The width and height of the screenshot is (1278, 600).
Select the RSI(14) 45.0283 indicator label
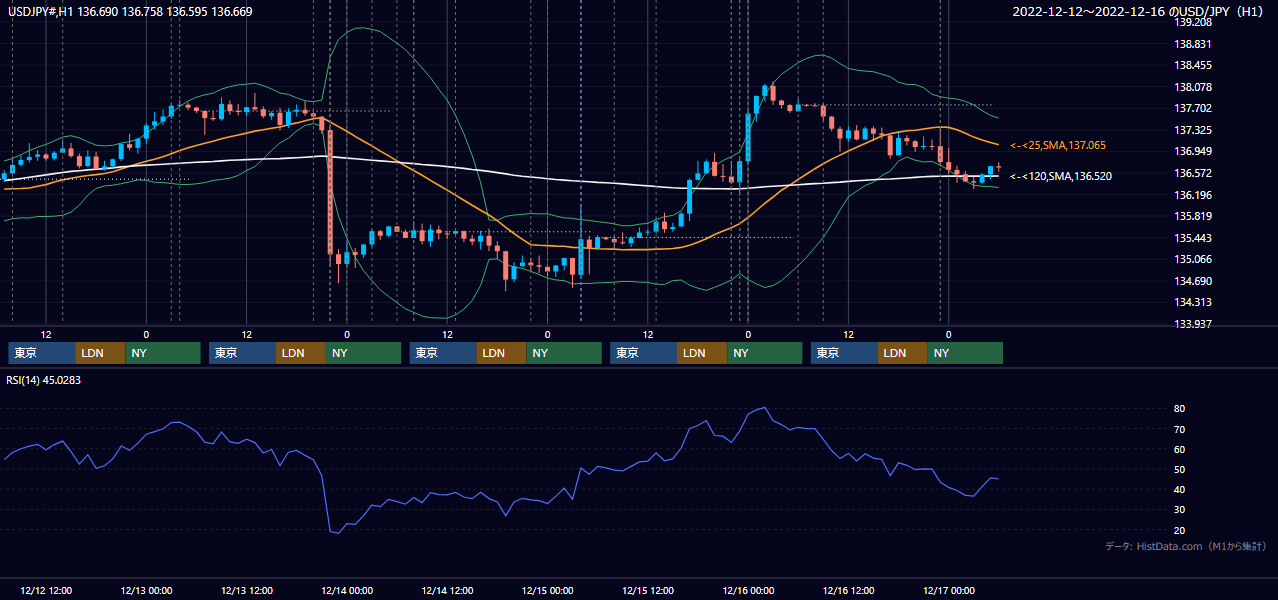click(43, 381)
